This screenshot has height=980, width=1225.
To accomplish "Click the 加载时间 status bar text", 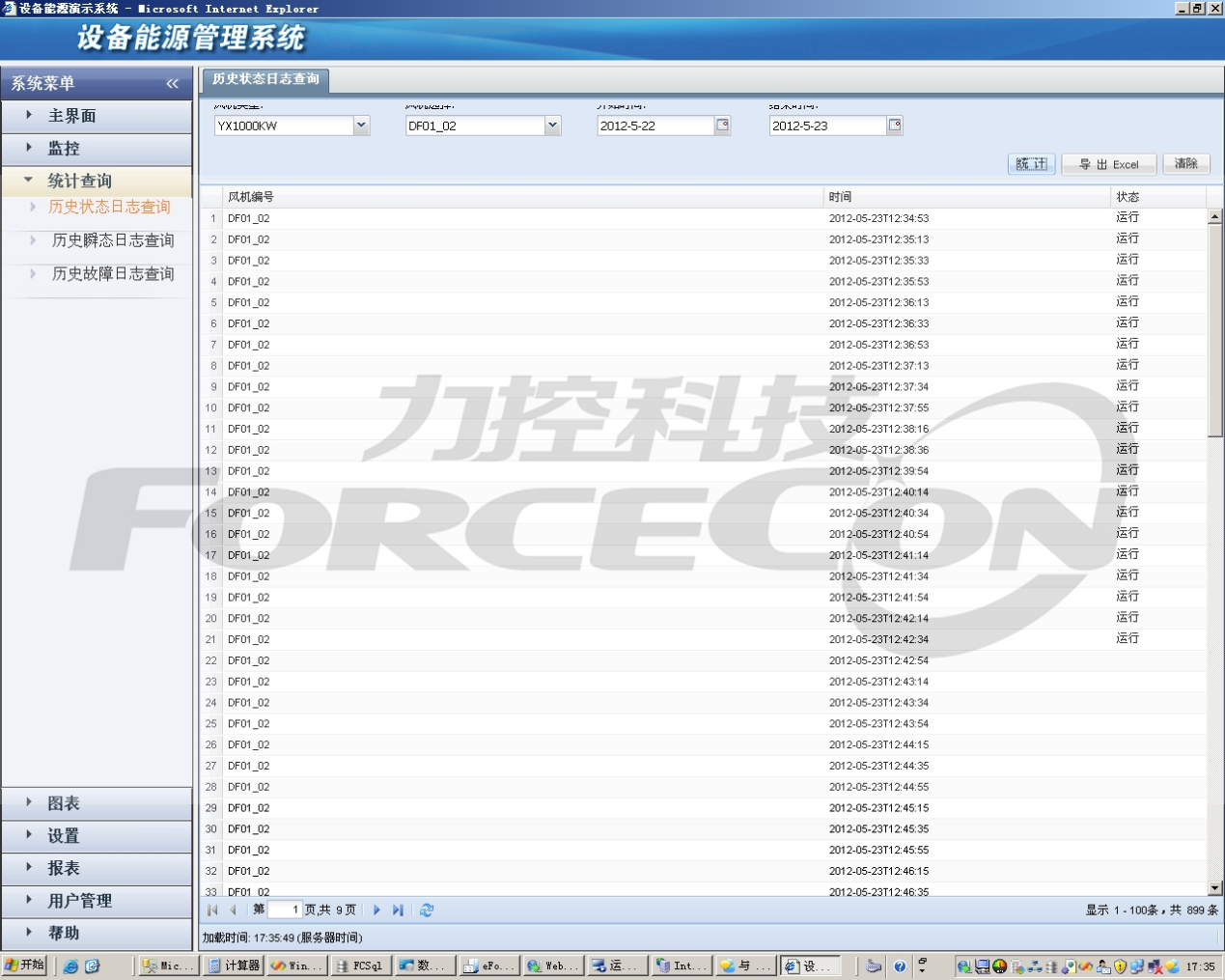I will coord(282,938).
